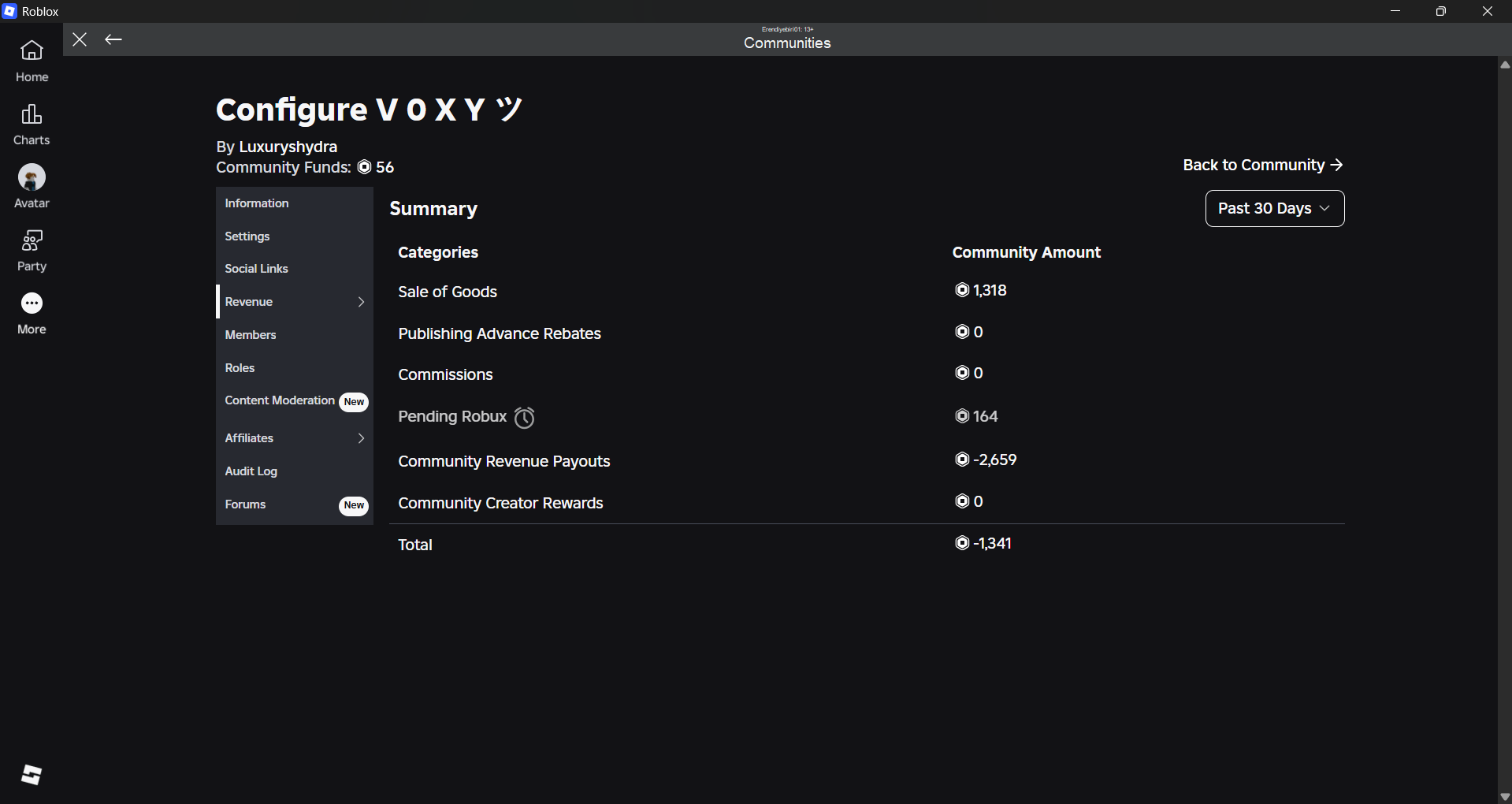The height and width of the screenshot is (804, 1512).
Task: Click the Robux icon in the Community Revenue Payouts row
Action: [x=962, y=460]
